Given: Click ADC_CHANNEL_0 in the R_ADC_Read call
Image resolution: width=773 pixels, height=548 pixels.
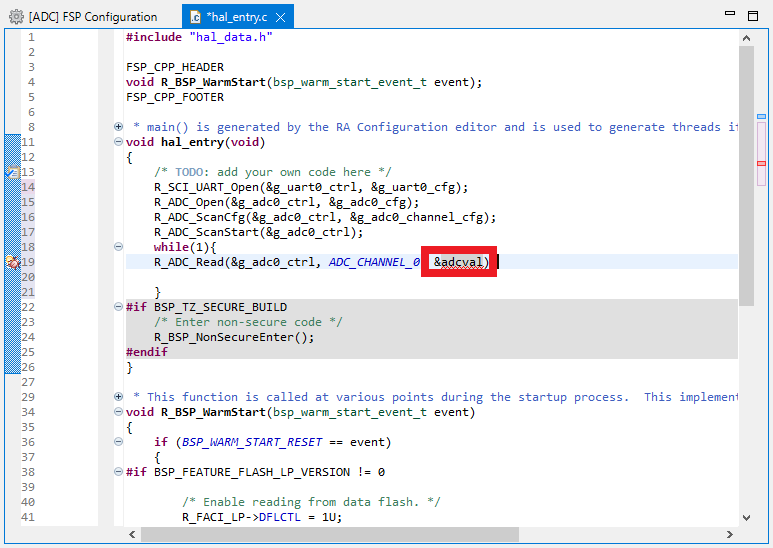Looking at the screenshot, I should pyautogui.click(x=374, y=262).
